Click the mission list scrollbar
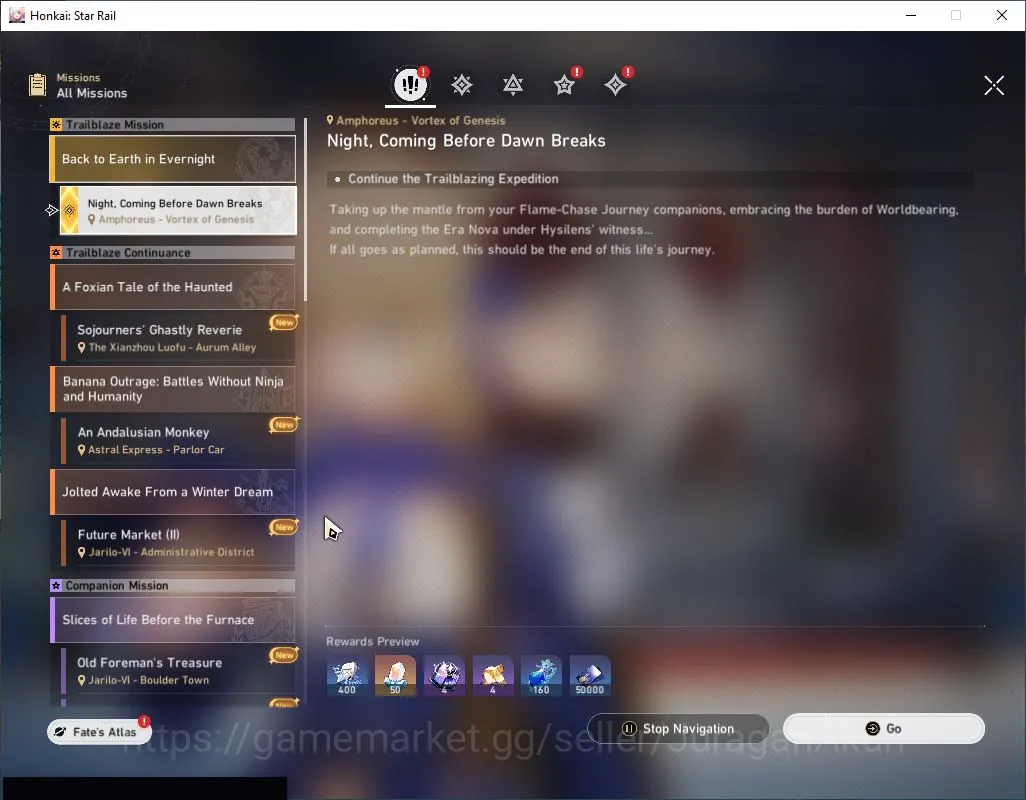Viewport: 1026px width, 800px height. (306, 209)
